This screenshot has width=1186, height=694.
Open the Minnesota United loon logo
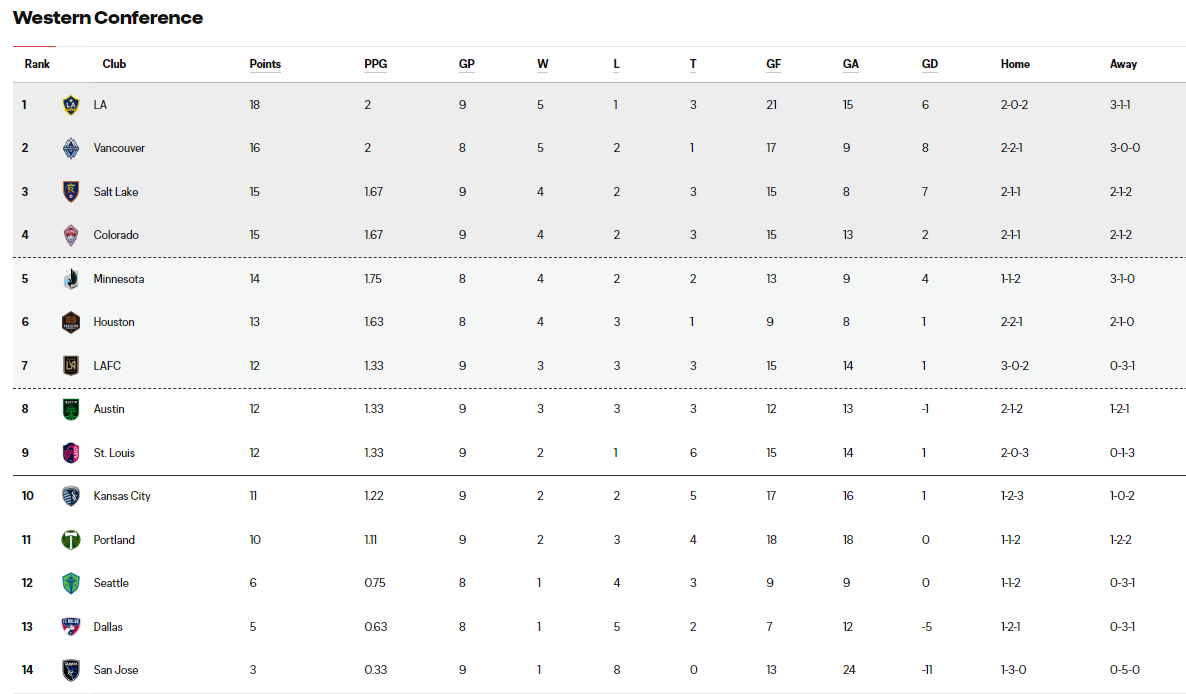coord(70,279)
